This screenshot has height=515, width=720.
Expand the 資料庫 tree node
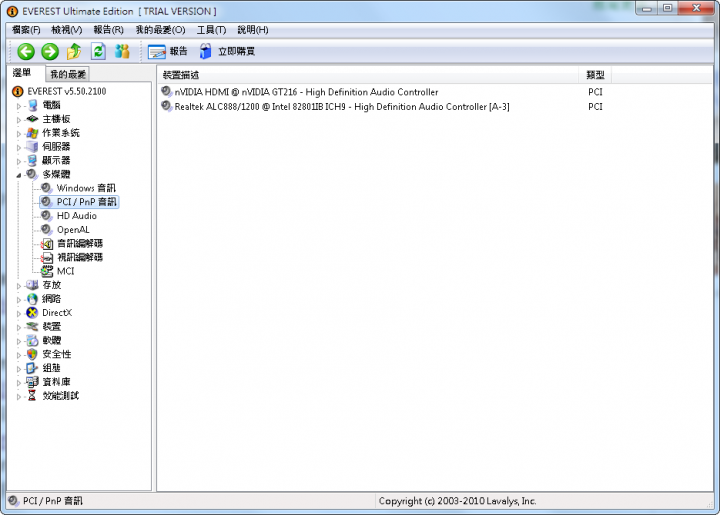pyautogui.click(x=19, y=382)
